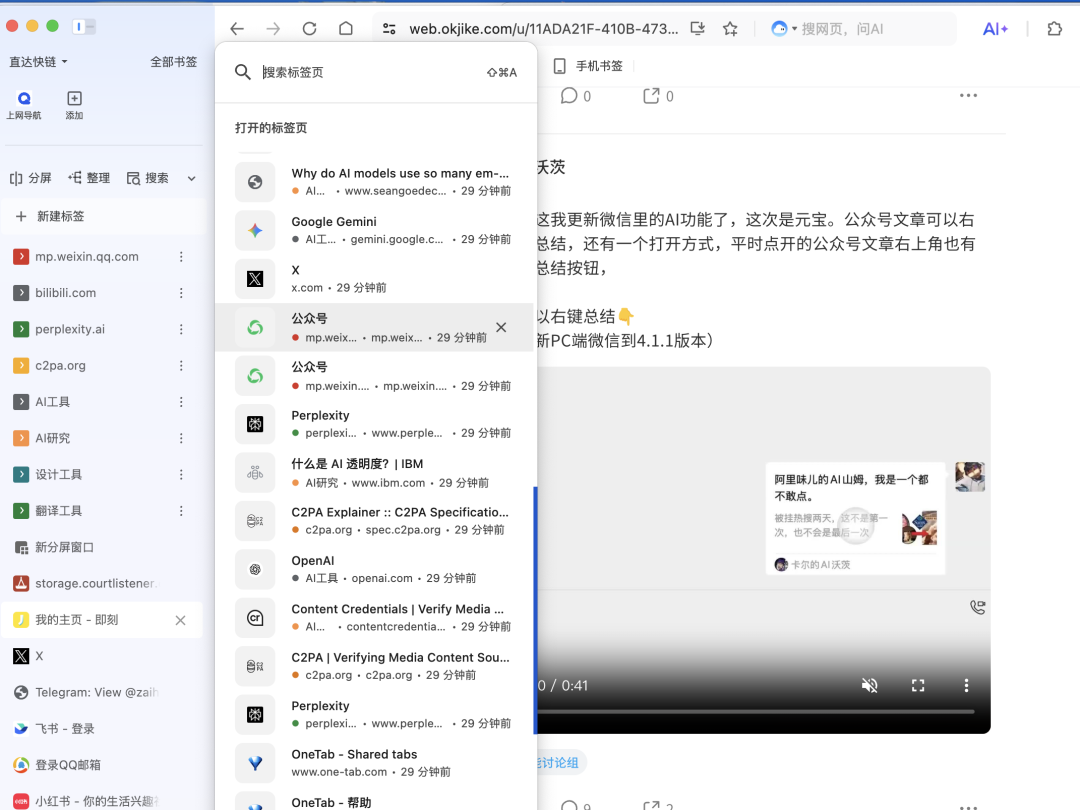Click the download page icon beside address bar
1080x810 pixels.
pos(697,29)
